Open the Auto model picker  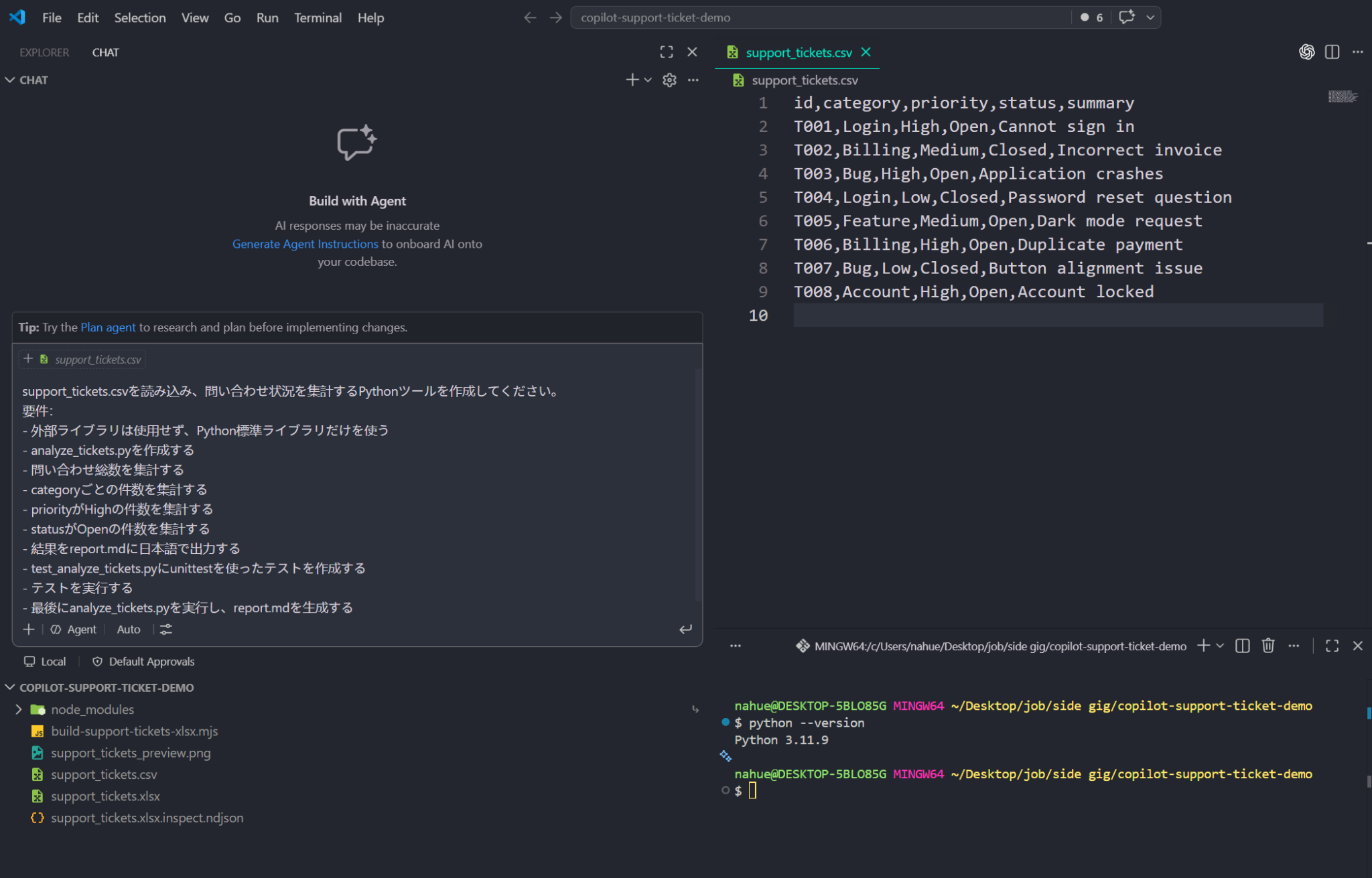[129, 630]
